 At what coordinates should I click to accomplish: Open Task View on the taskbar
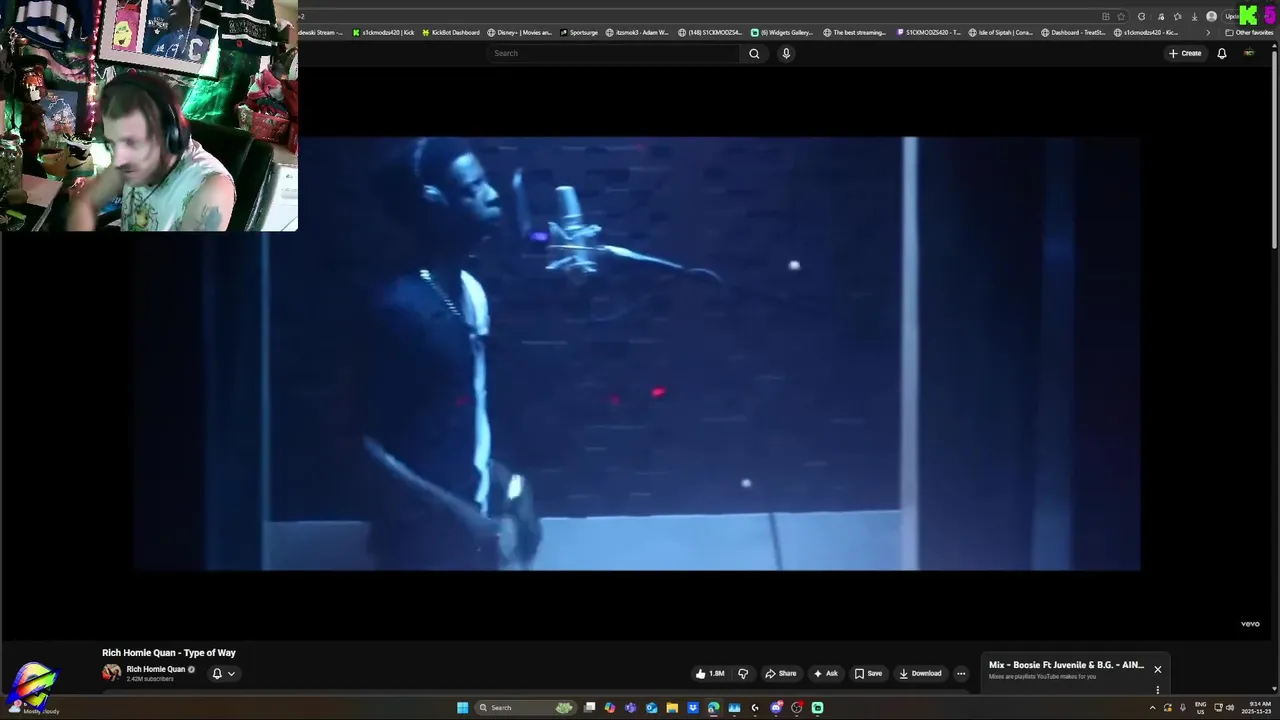pyautogui.click(x=589, y=708)
